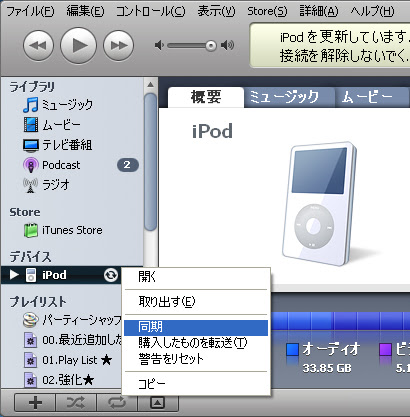Select 02.強化★ smart playlist icon
410x417 pixels.
pyautogui.click(x=30, y=380)
